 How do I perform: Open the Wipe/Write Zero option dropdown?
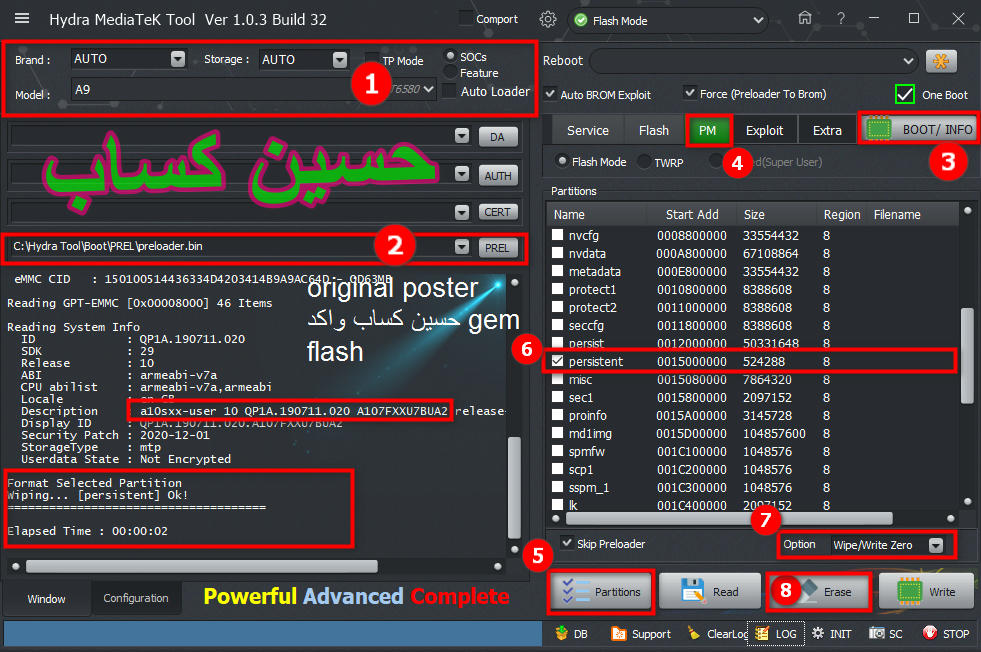(x=936, y=545)
